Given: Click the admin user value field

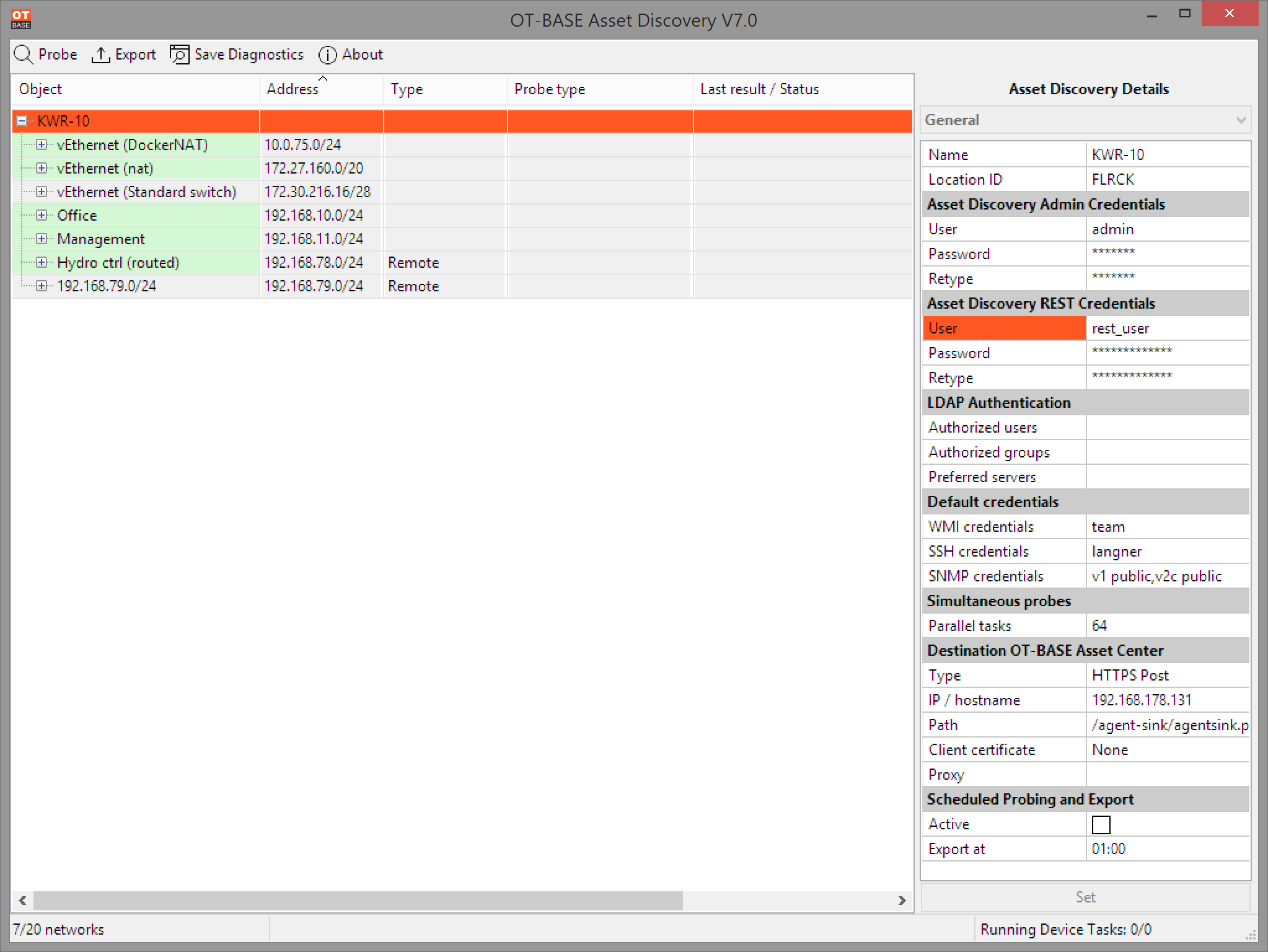Looking at the screenshot, I should coord(1168,229).
